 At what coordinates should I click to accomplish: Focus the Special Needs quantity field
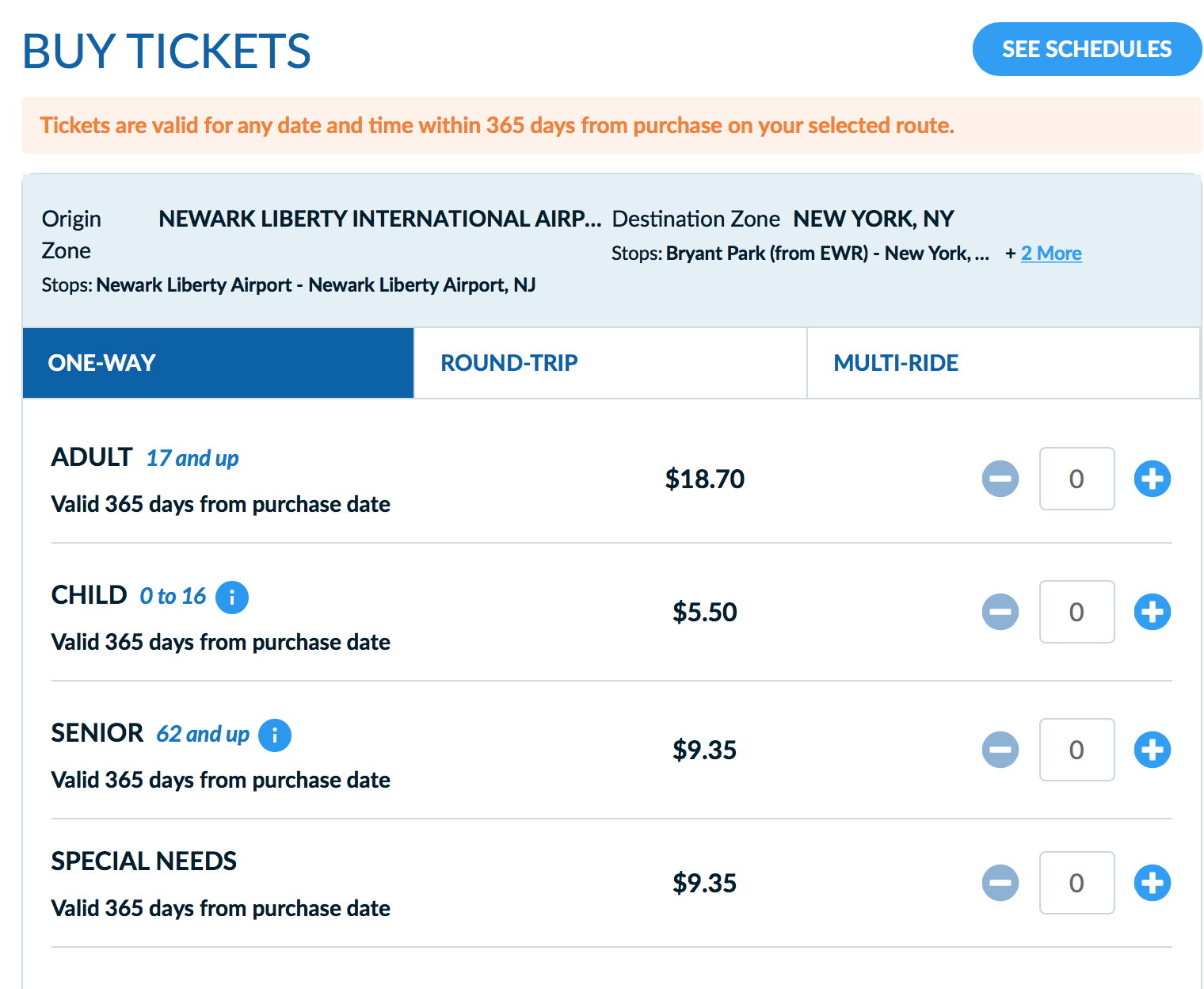[x=1076, y=883]
